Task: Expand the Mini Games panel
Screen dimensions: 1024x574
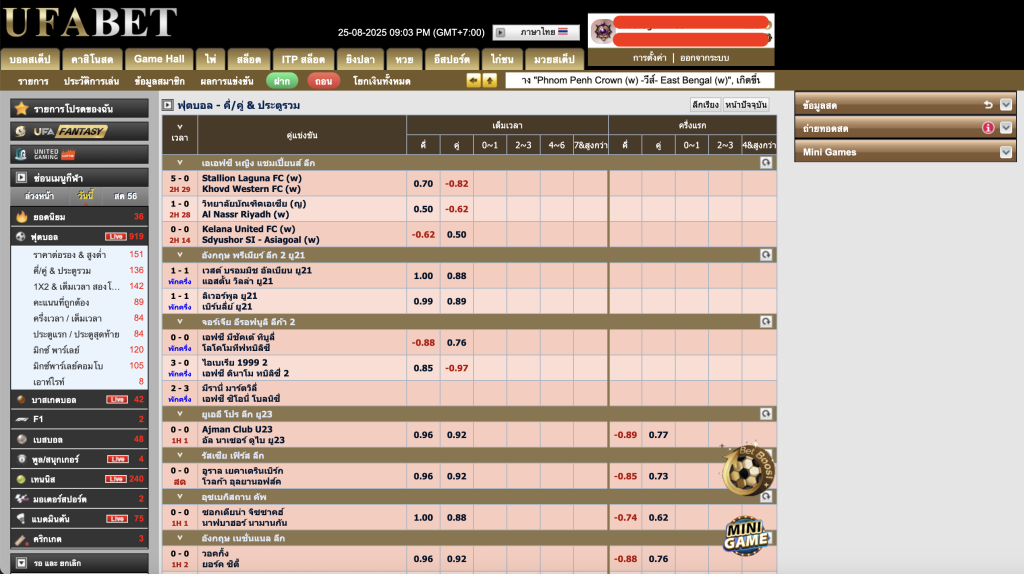Action: (x=1006, y=152)
